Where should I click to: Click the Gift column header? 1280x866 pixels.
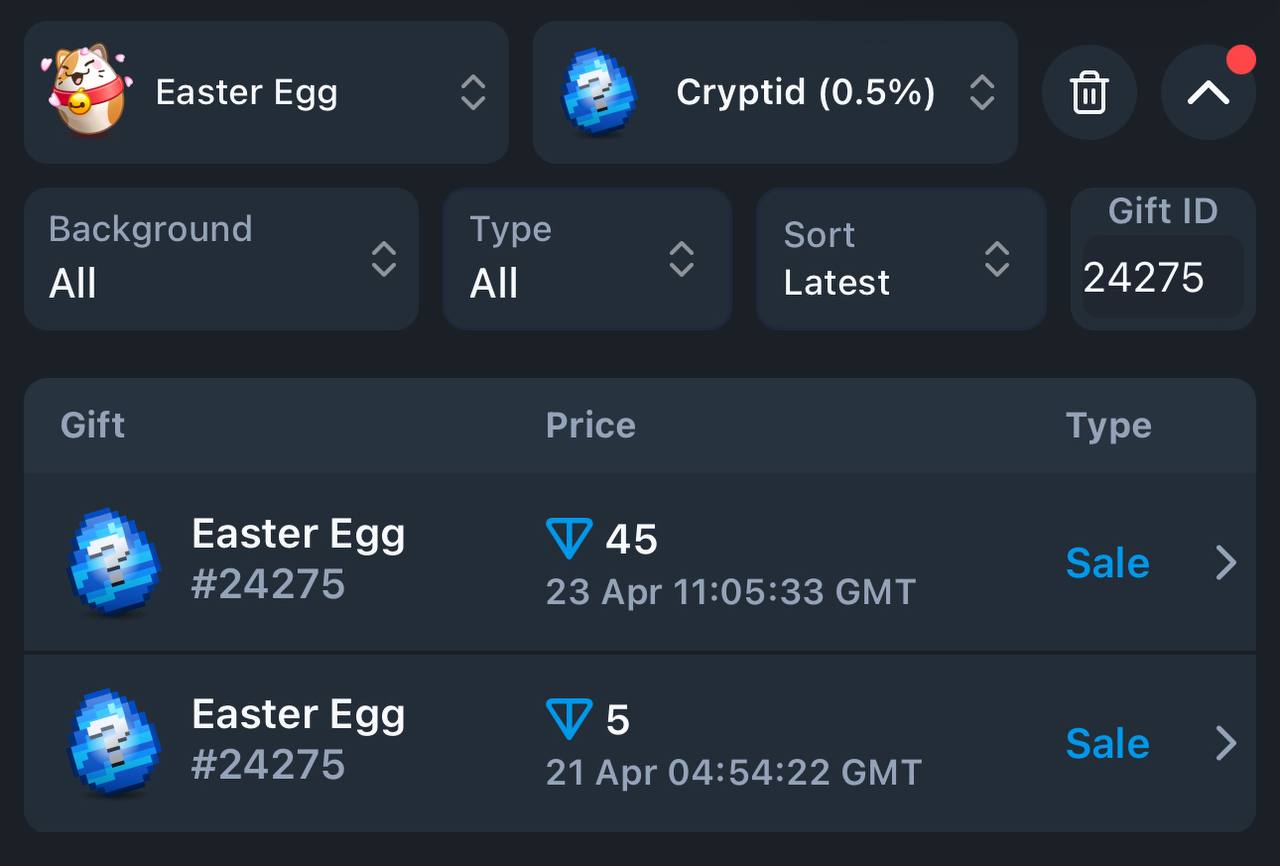coord(93,425)
